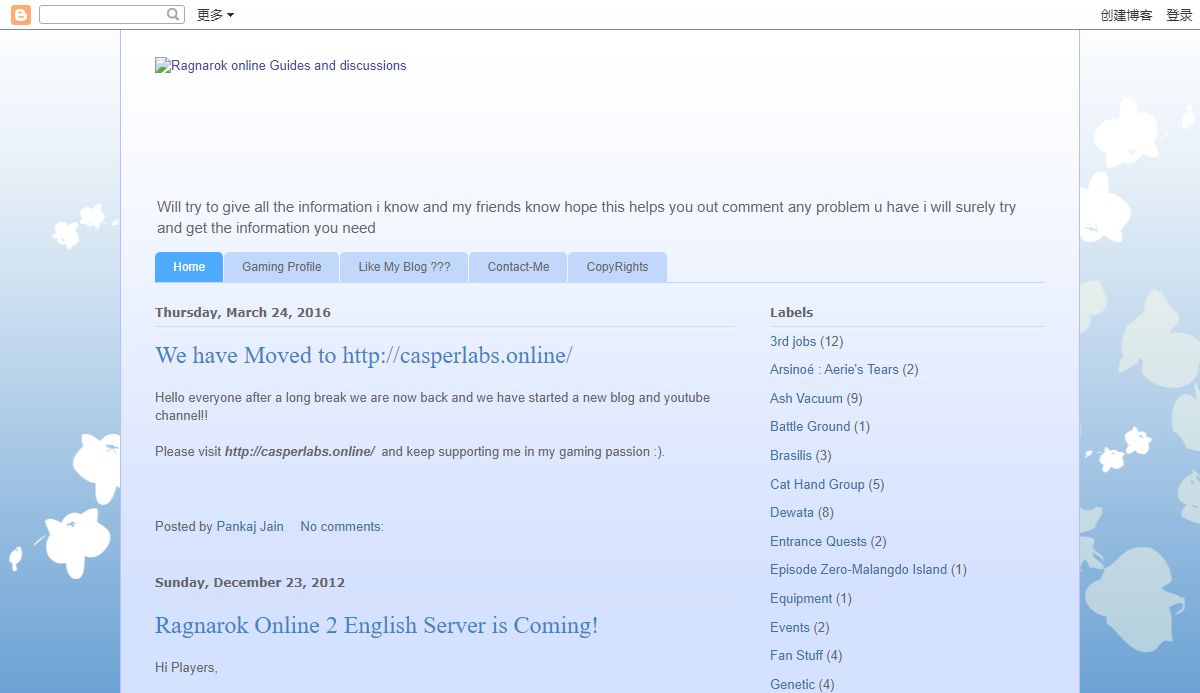This screenshot has height=693, width=1200.
Task: Open the Like My Blog ??? tab
Action: (404, 267)
